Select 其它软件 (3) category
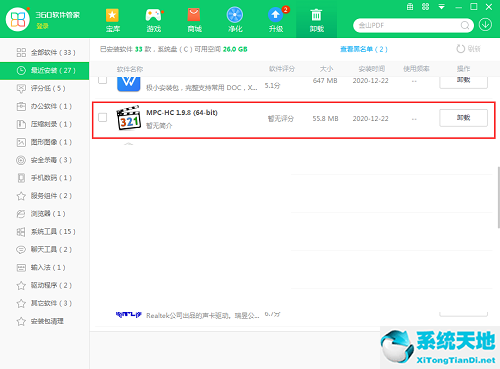500x369 pixels. [x=45, y=303]
